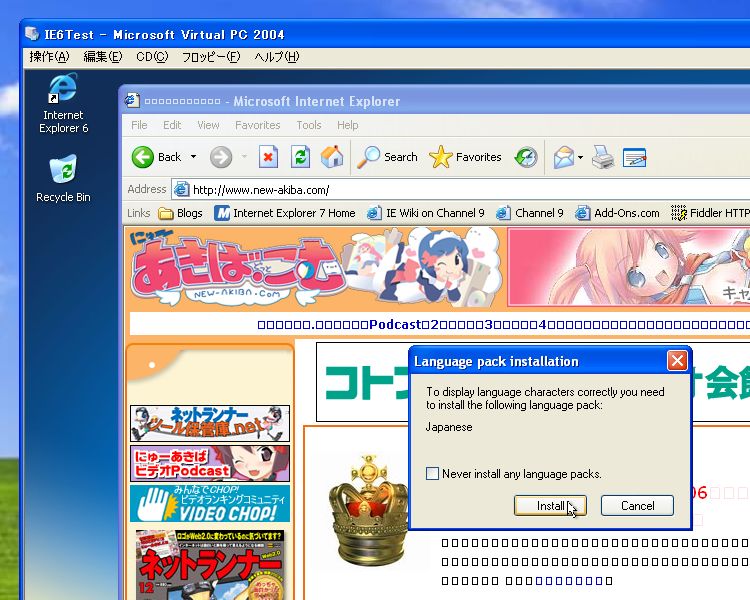
Task: Close the Language pack installation dialog
Action: tap(677, 361)
